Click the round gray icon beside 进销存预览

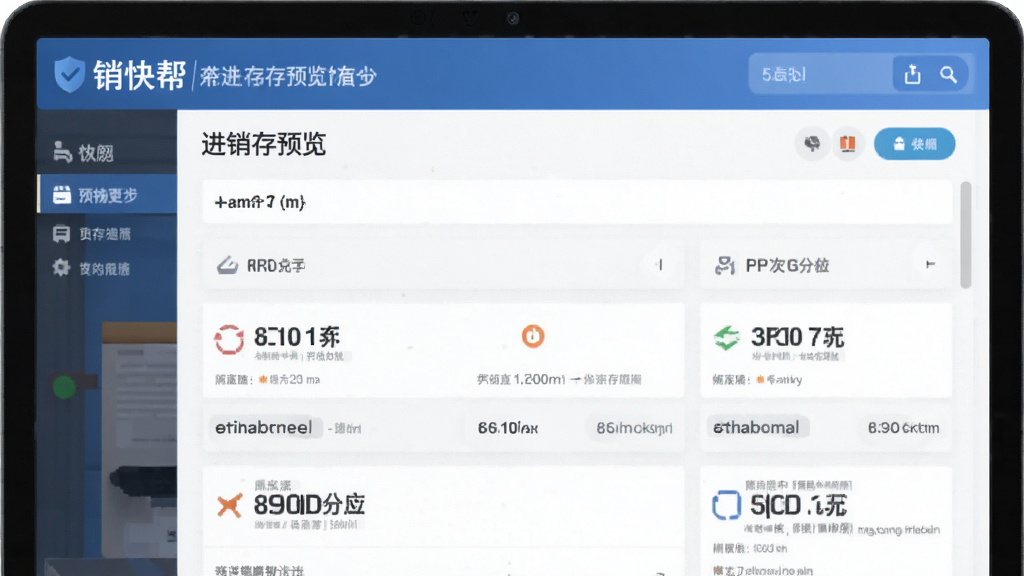click(x=812, y=144)
